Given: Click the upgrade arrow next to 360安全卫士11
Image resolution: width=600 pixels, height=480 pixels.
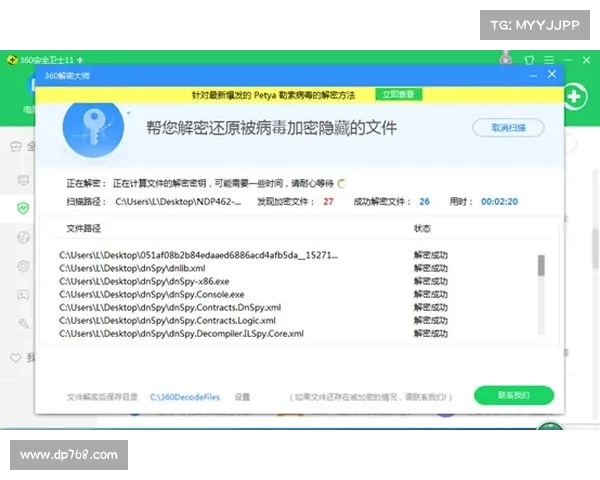Looking at the screenshot, I should [80, 60].
